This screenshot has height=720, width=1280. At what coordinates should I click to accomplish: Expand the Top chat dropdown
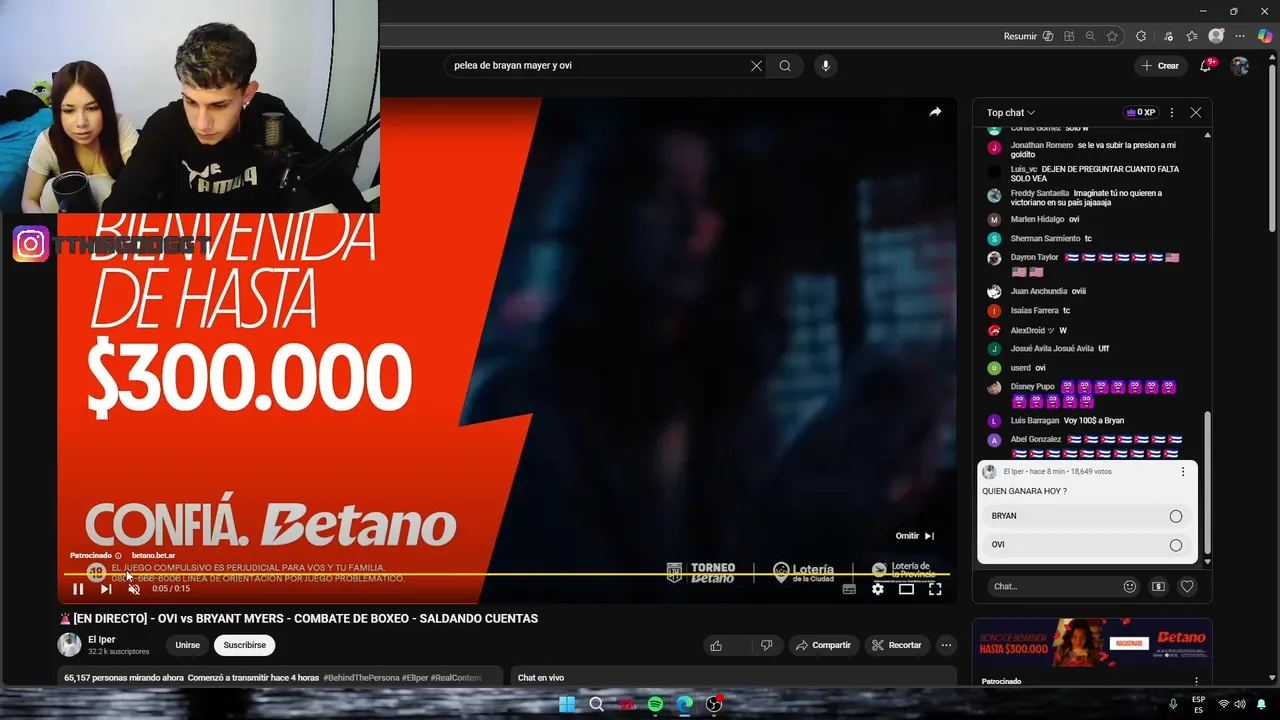tap(1011, 113)
